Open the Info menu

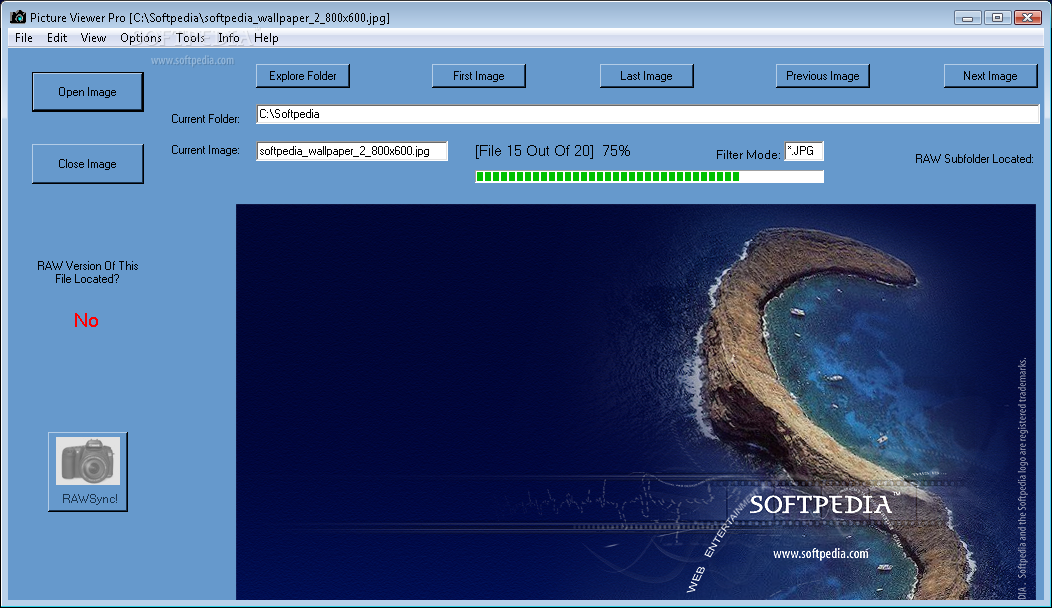click(229, 38)
